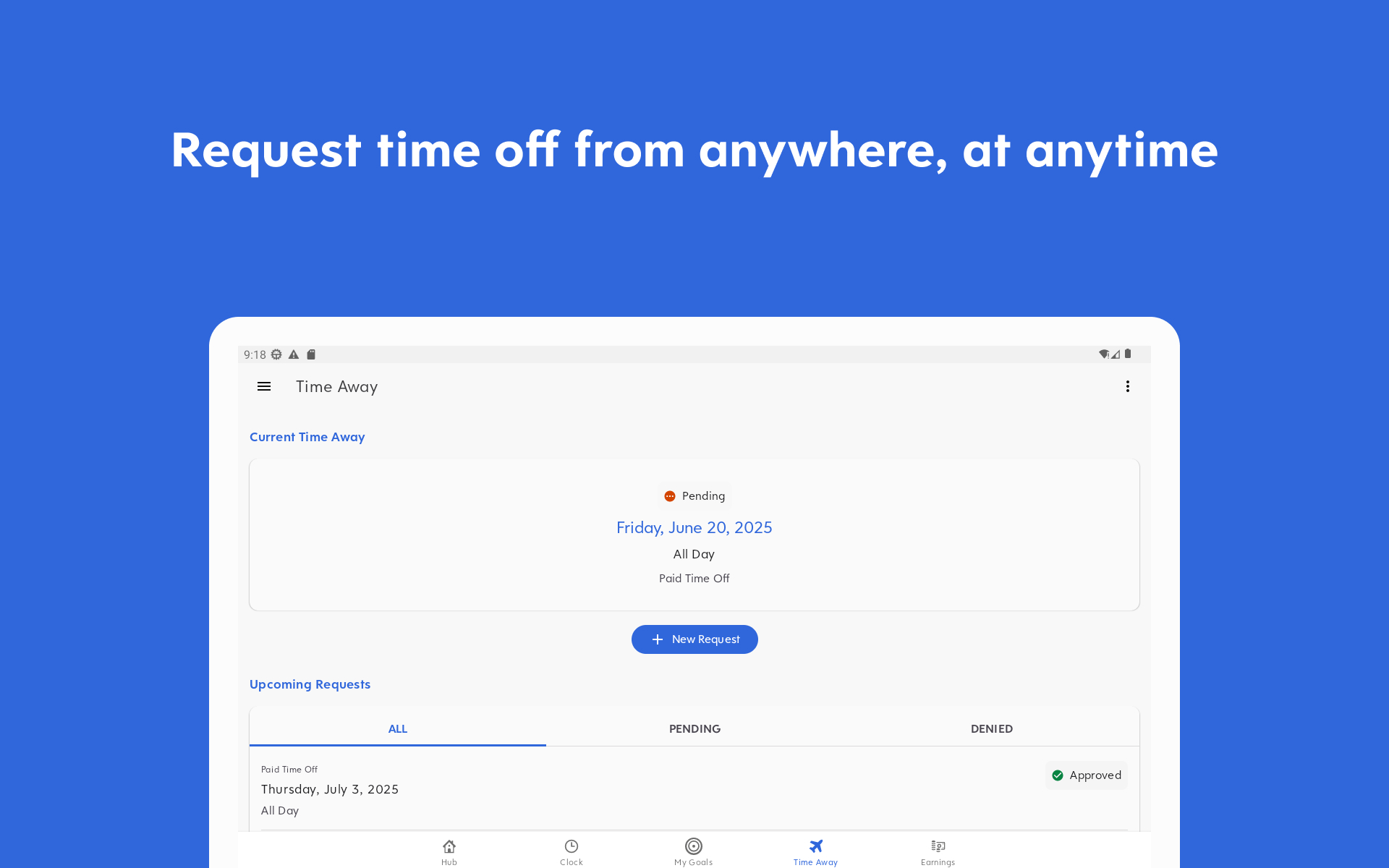Open the three-dot overflow menu
The width and height of the screenshot is (1389, 868).
tap(1127, 386)
